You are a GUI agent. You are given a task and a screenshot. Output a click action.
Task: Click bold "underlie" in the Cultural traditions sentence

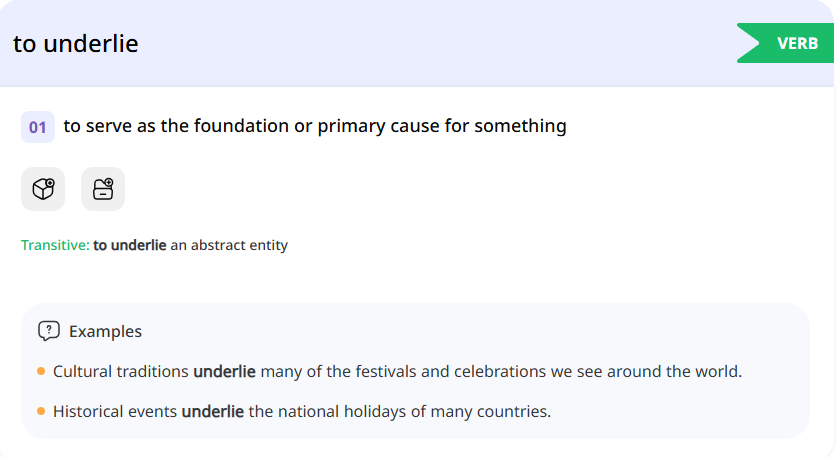(x=225, y=372)
